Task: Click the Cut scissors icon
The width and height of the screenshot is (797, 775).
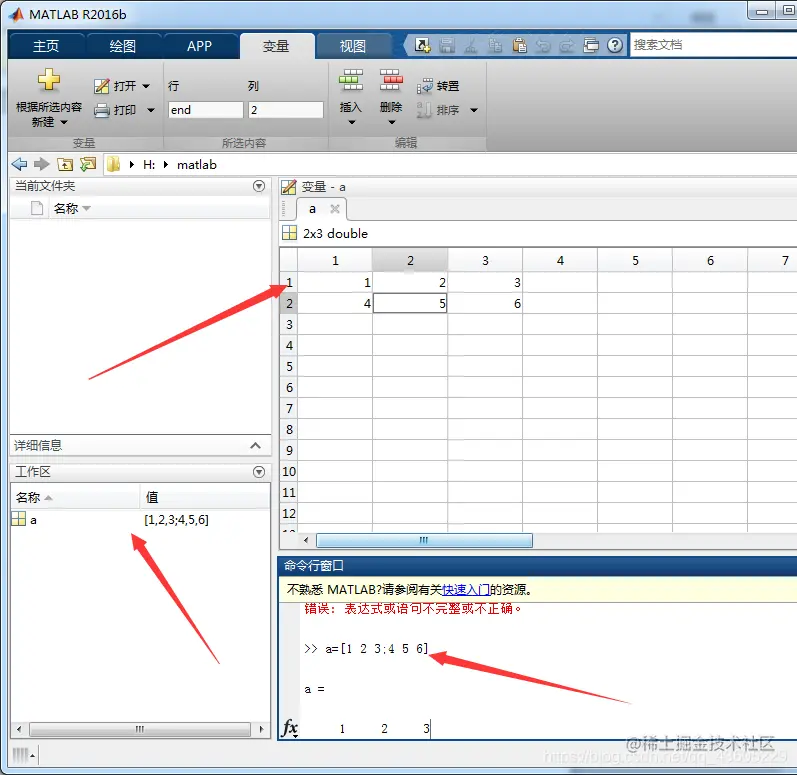Action: coord(471,46)
